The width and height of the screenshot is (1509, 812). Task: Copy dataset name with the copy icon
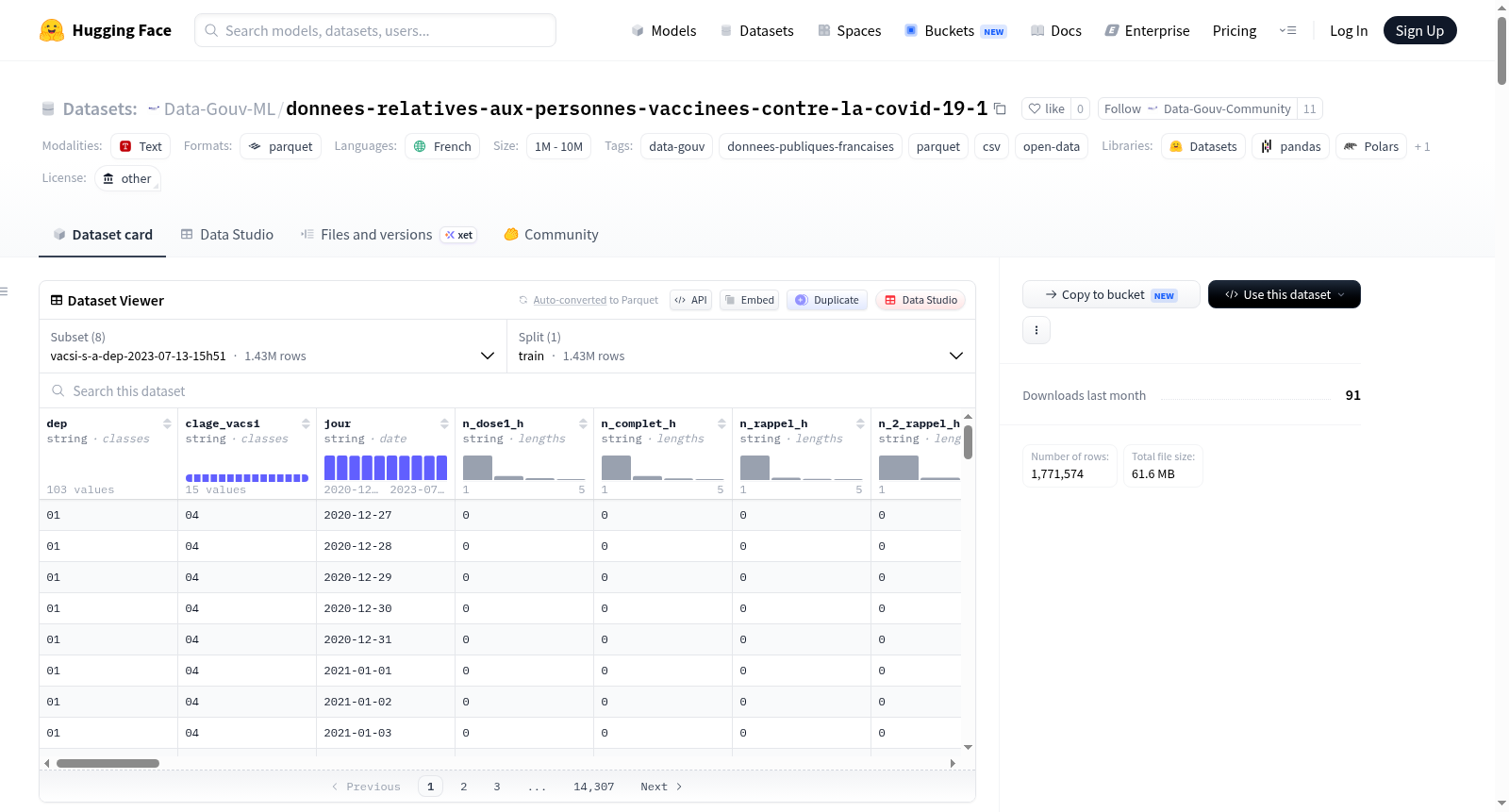tap(1001, 109)
